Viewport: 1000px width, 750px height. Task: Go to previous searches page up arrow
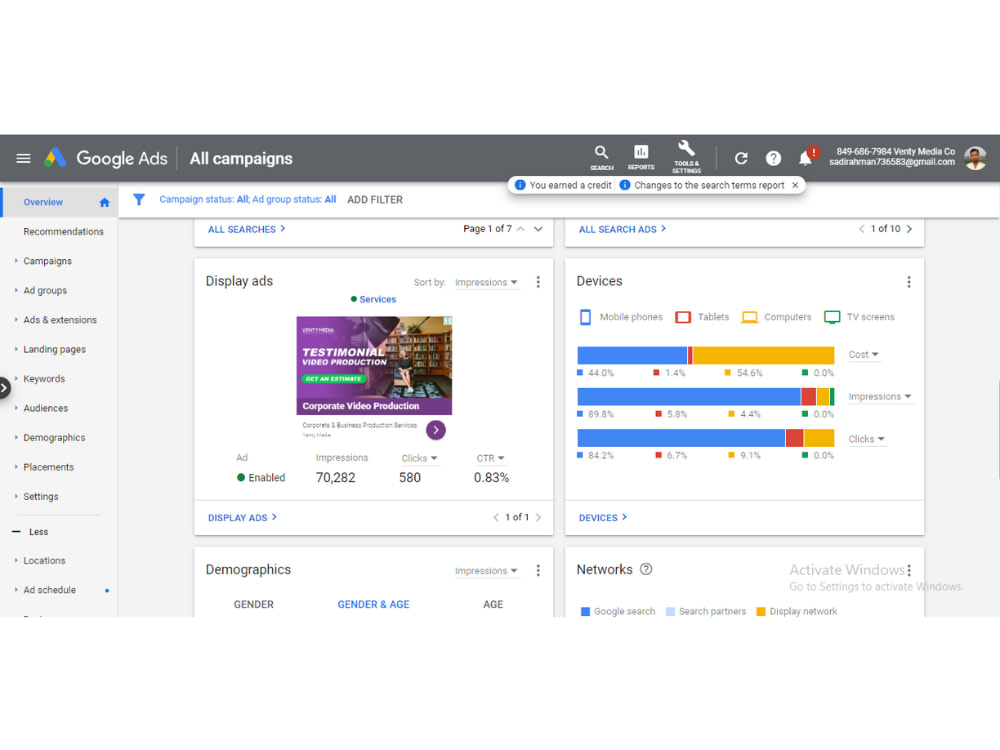pos(521,229)
